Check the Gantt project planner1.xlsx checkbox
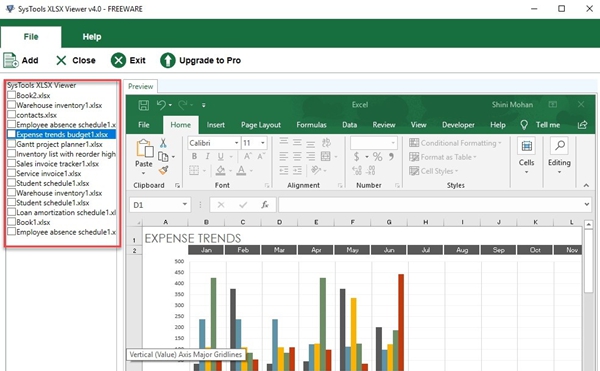This screenshot has height=371, width=600. click(x=11, y=144)
